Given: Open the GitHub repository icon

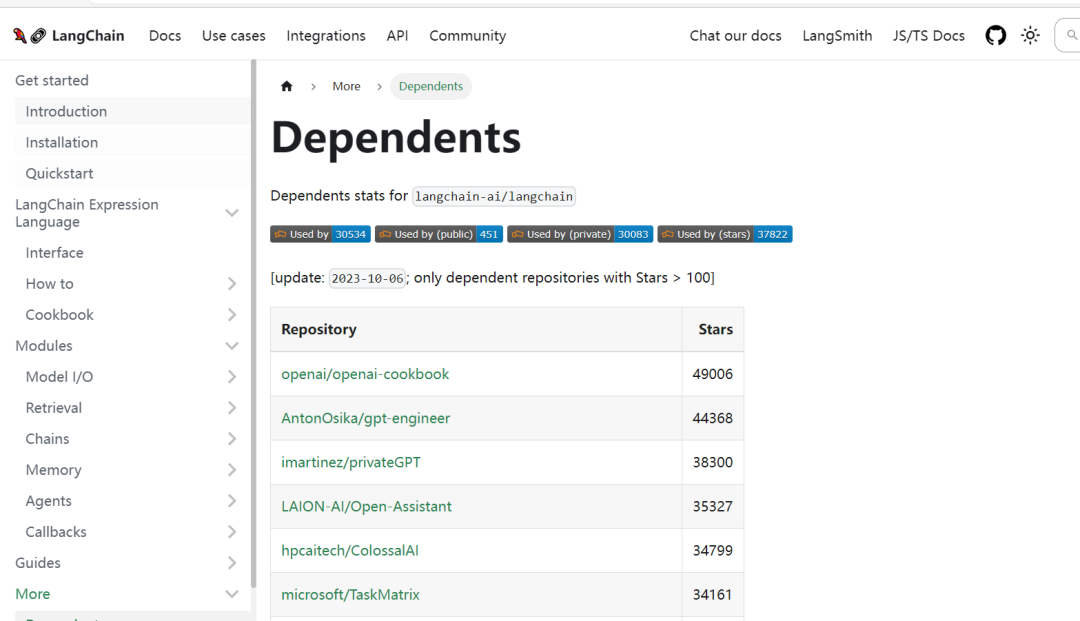Looking at the screenshot, I should tap(996, 36).
